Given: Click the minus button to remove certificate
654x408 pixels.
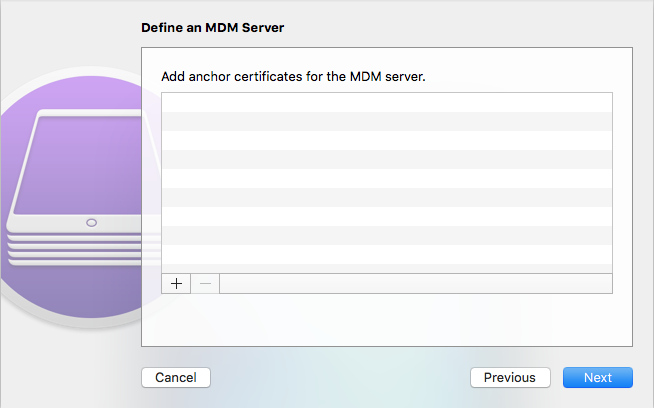Looking at the screenshot, I should coord(205,284).
